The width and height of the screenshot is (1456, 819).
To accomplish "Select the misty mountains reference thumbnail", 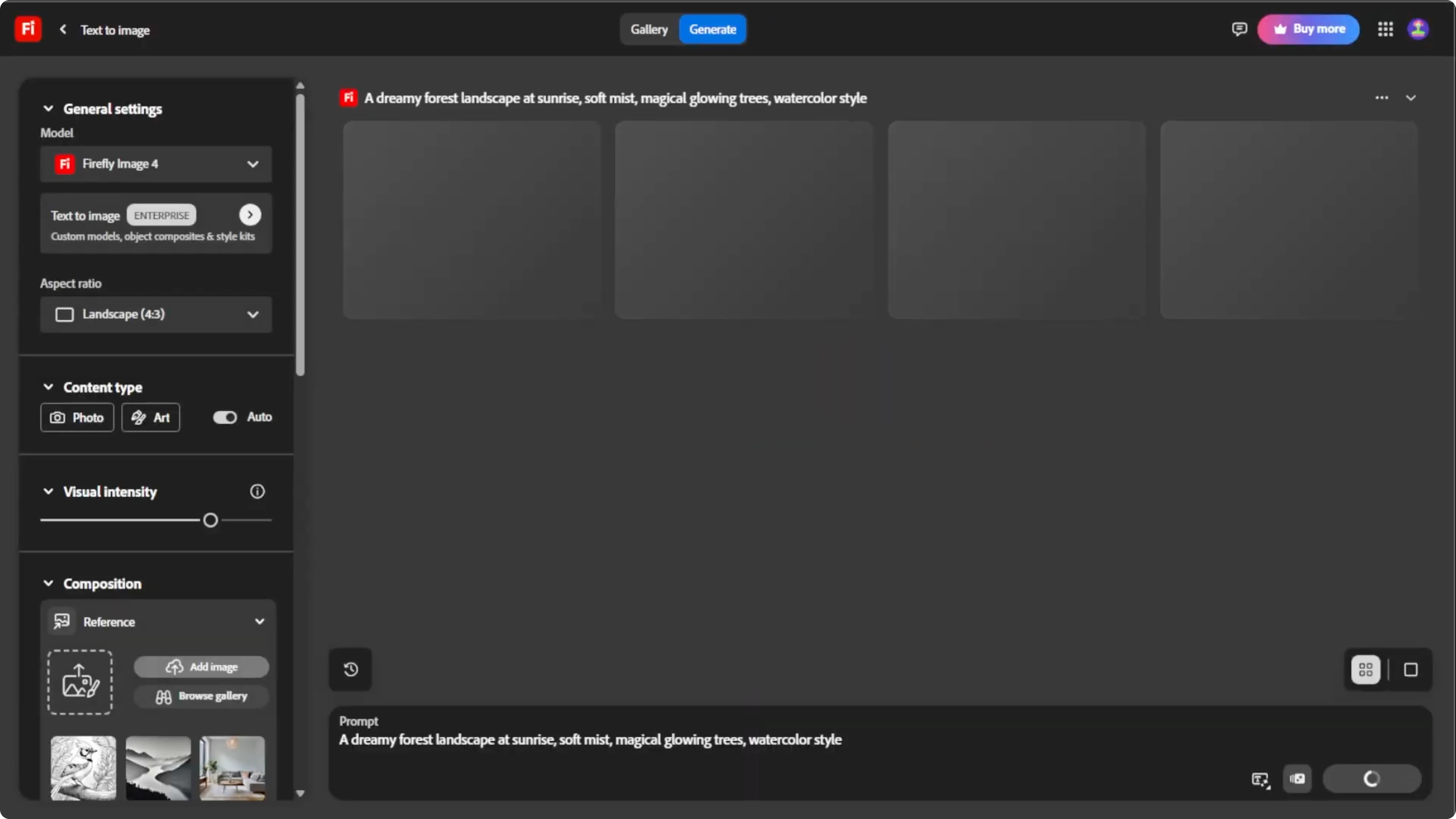I will 158,768.
